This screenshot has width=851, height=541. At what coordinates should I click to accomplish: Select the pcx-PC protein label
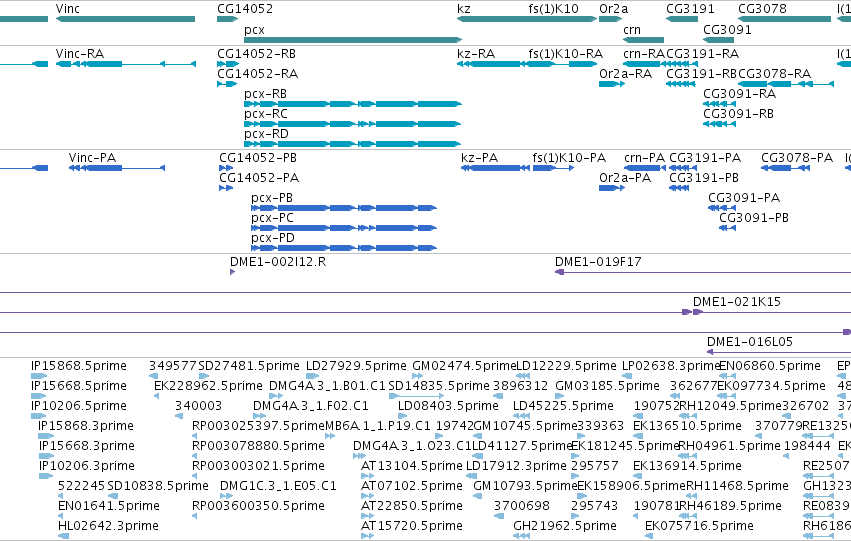[x=272, y=218]
